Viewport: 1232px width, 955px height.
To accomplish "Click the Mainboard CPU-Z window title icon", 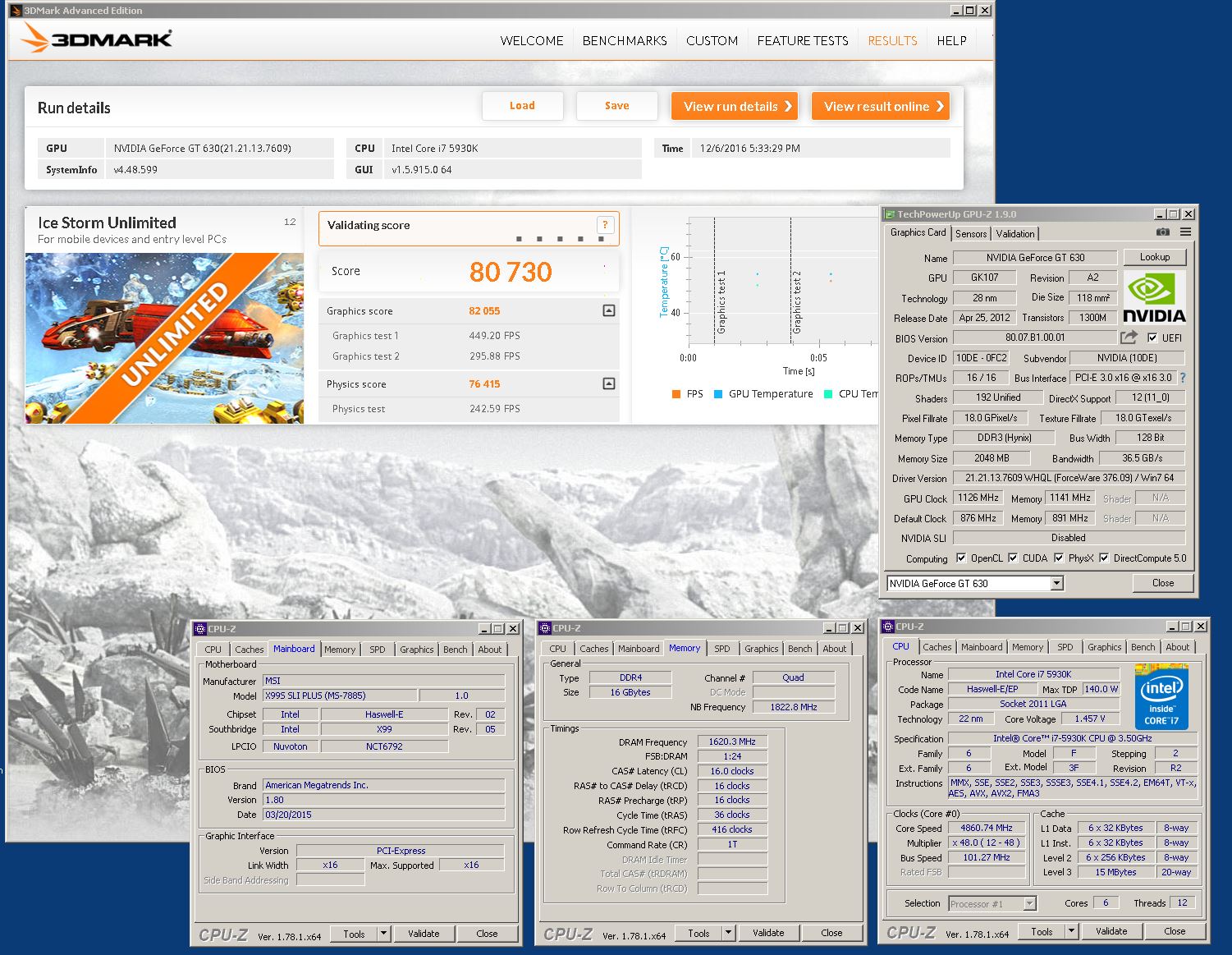I will click(x=200, y=629).
